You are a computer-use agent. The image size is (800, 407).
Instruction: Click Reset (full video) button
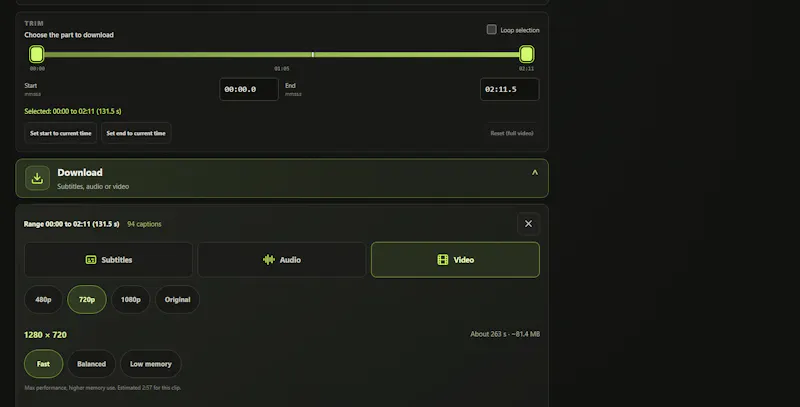(x=512, y=133)
